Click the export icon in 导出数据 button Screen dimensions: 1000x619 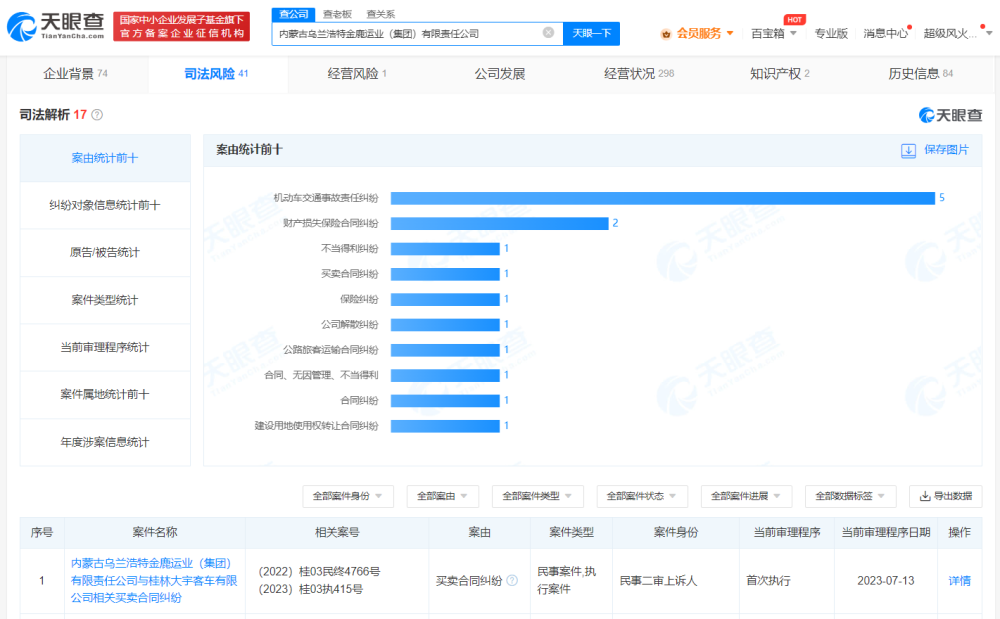pos(925,496)
